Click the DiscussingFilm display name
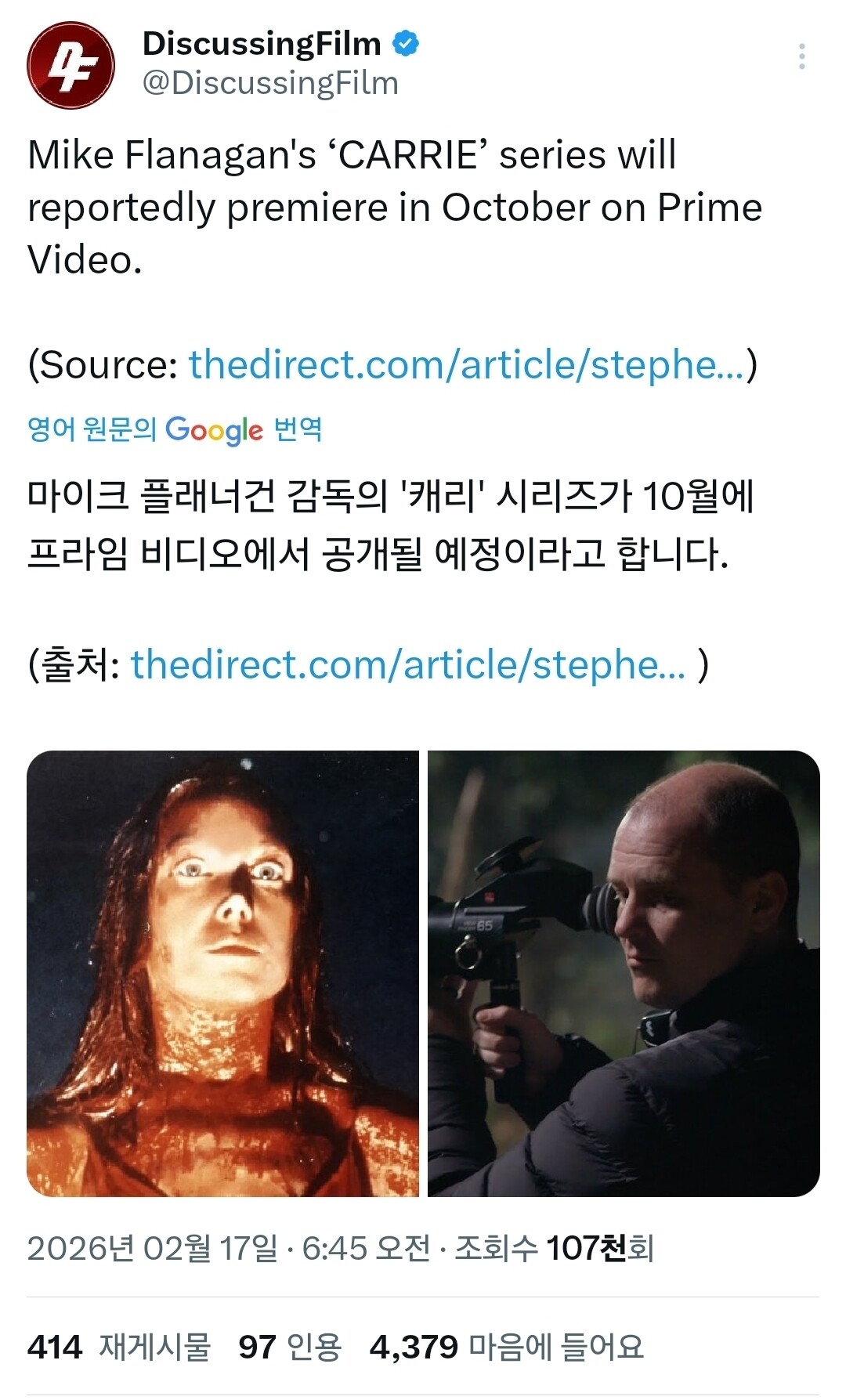The width and height of the screenshot is (846, 1400). click(x=262, y=44)
